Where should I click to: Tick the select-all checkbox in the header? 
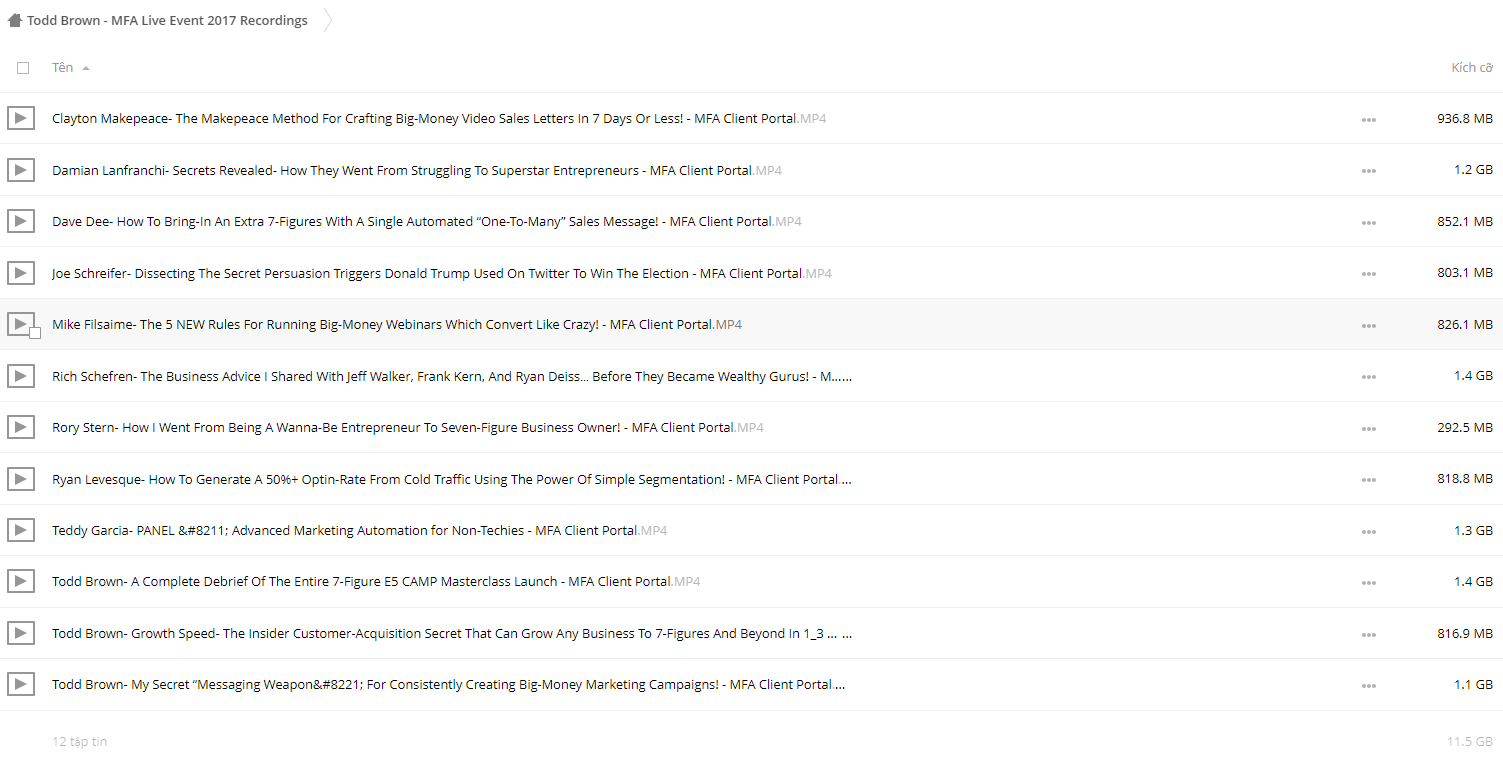point(23,68)
